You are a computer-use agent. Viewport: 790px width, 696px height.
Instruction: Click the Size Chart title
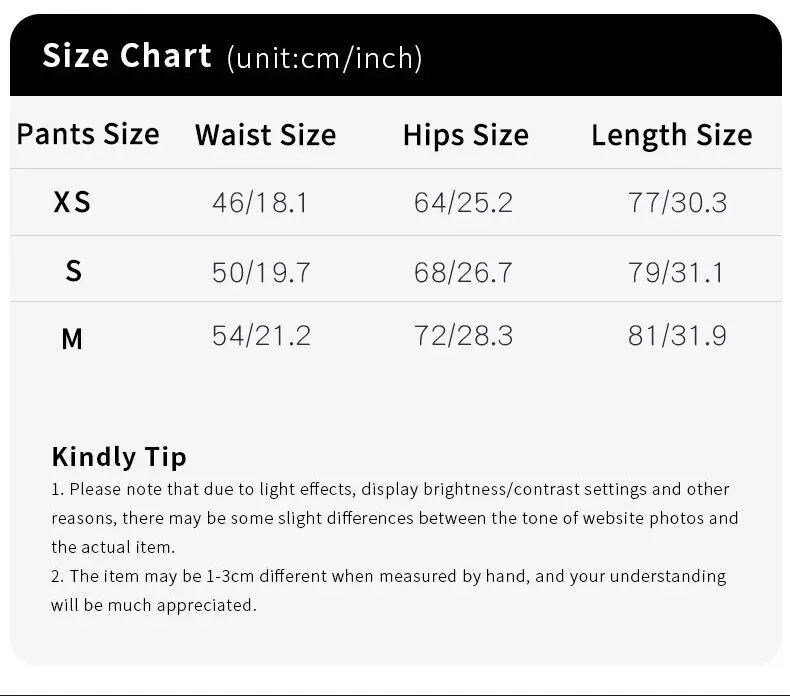(x=126, y=56)
